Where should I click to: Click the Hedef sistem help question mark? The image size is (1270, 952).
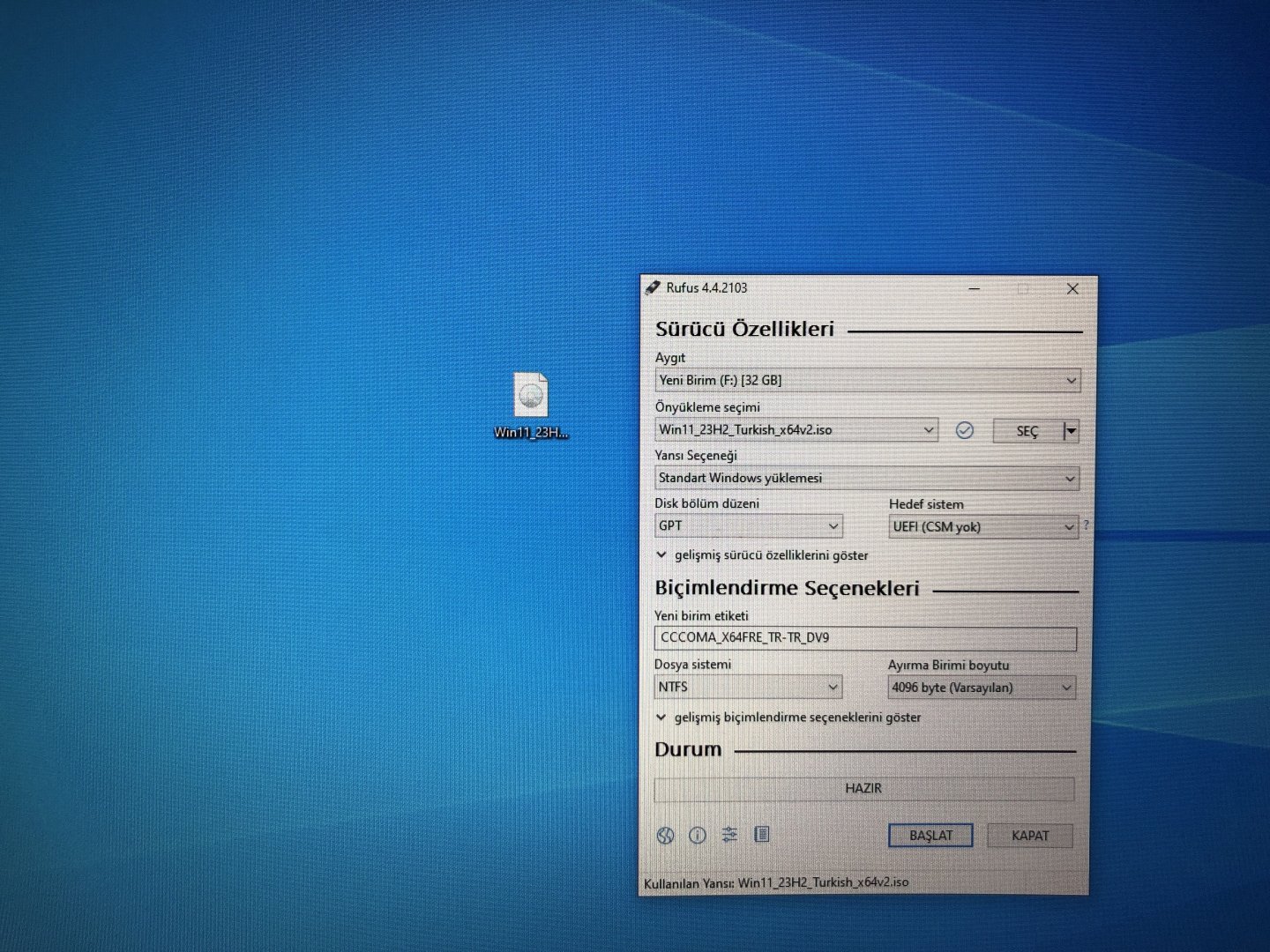tap(1086, 525)
